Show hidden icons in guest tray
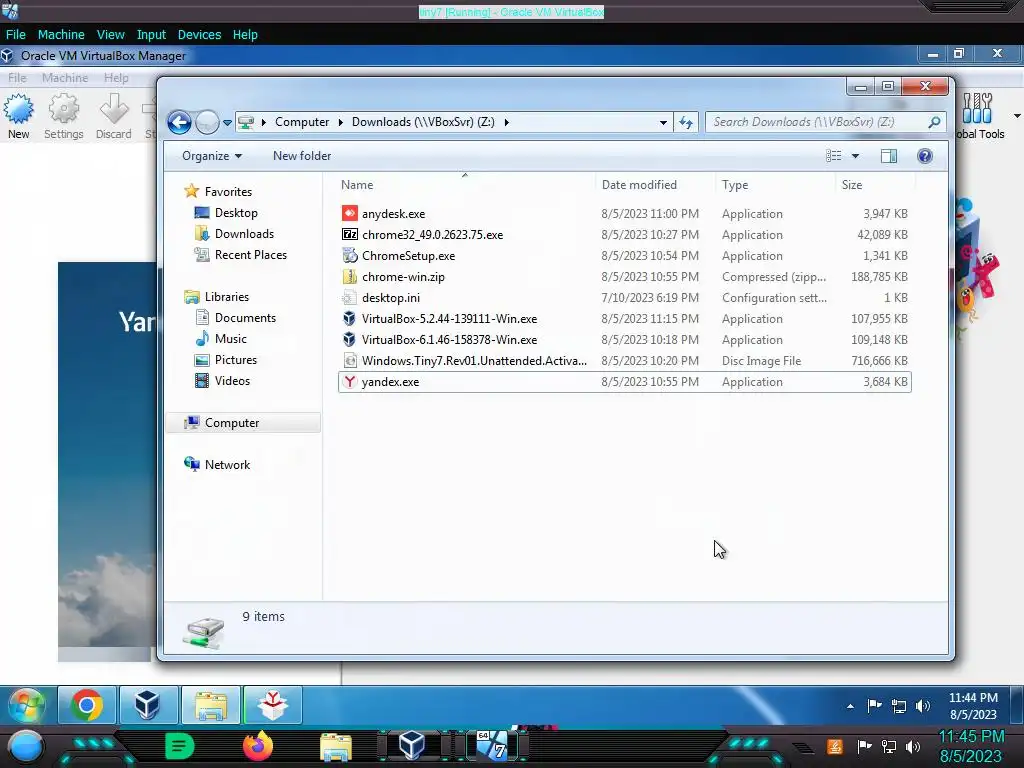 click(850, 706)
